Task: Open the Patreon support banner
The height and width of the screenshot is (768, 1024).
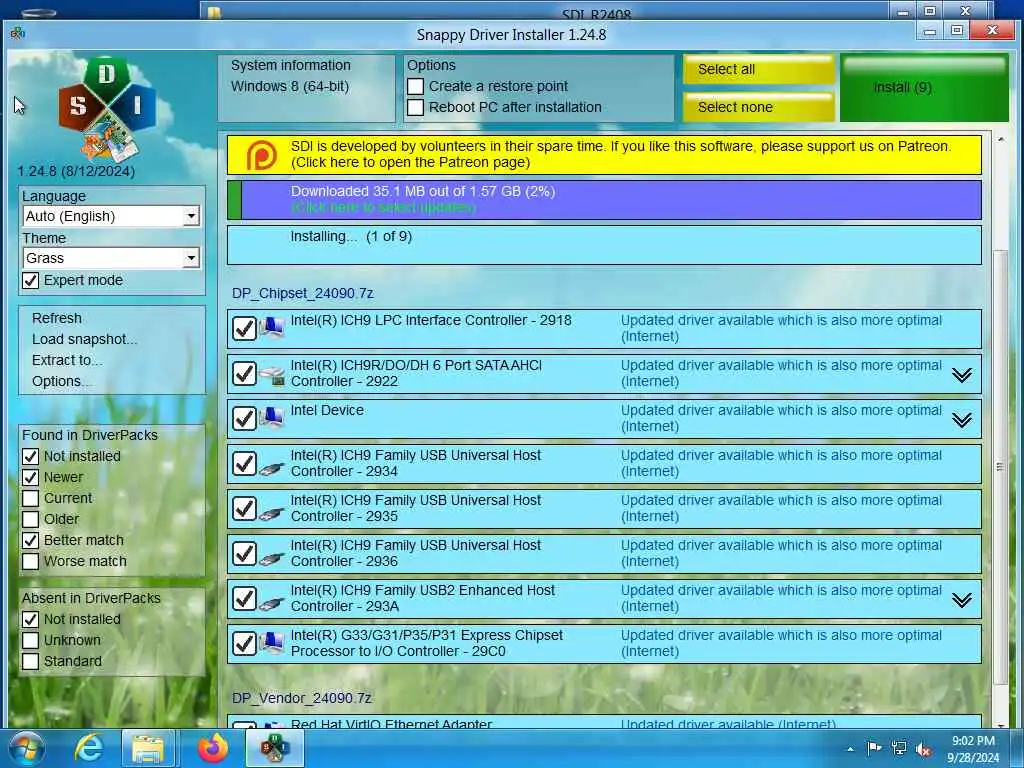Action: tap(604, 155)
